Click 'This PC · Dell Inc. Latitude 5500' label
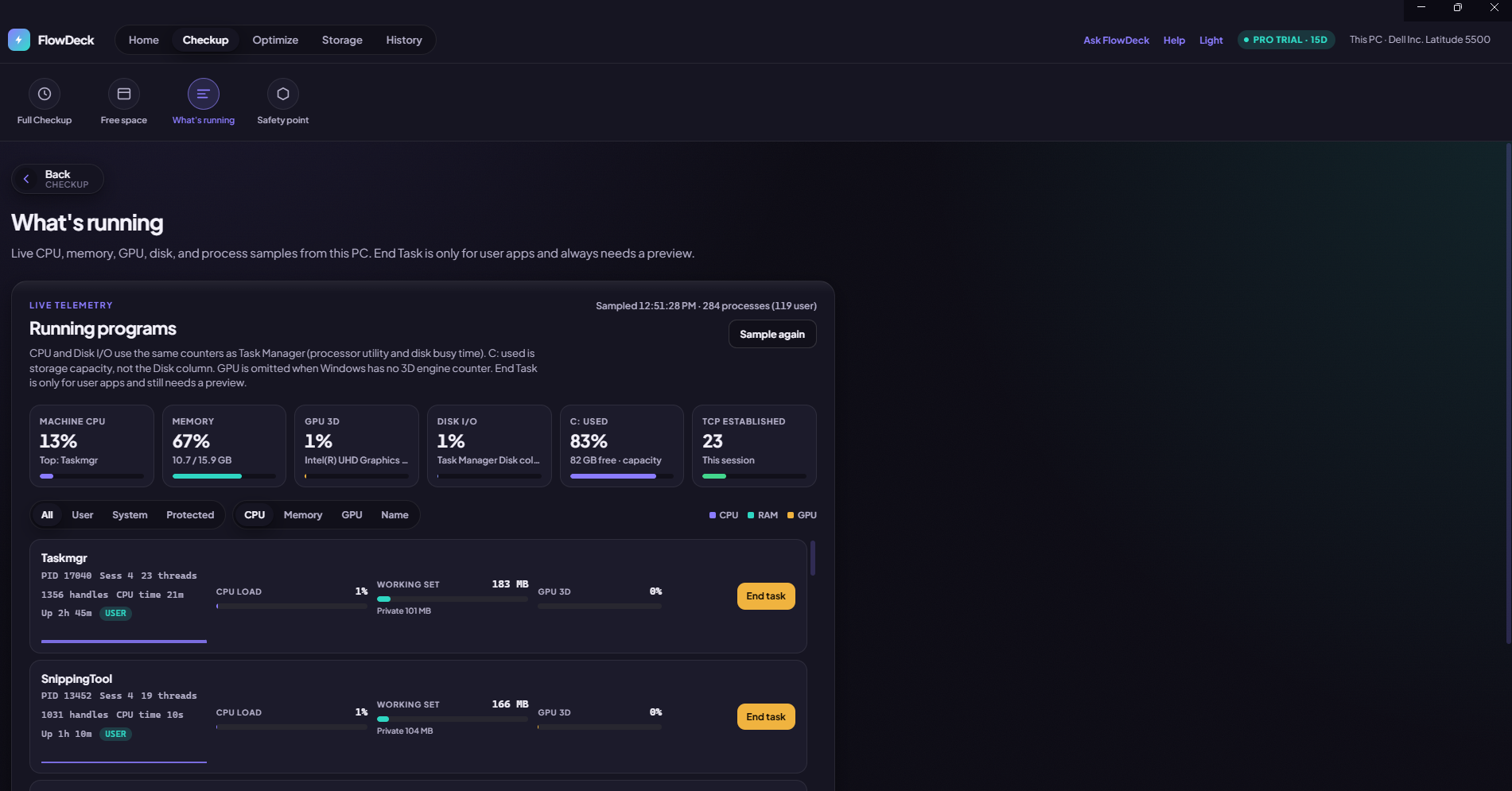Viewport: 1512px width, 791px height. point(1420,40)
